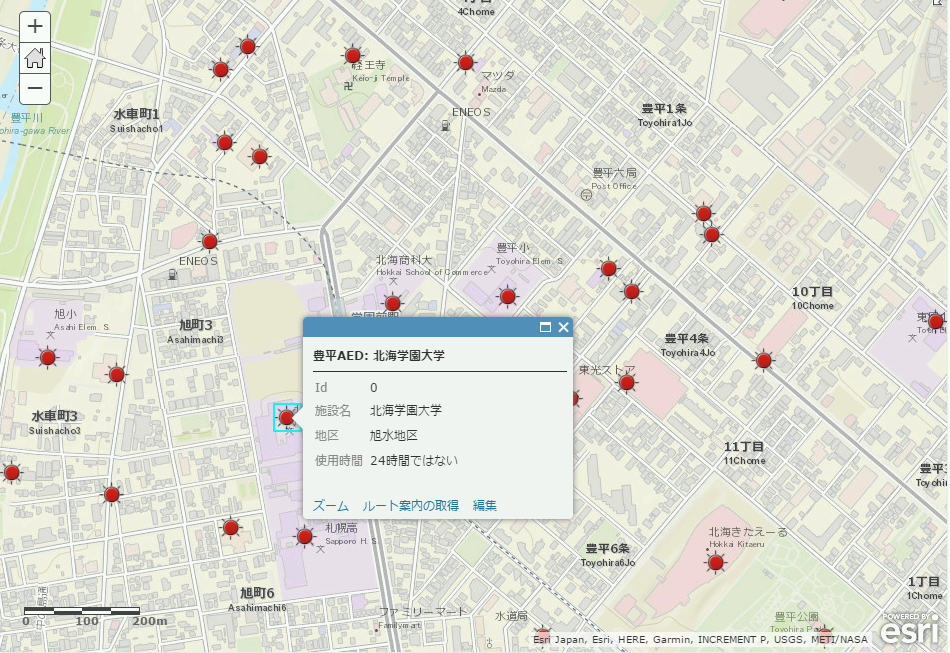Screen dimensions: 950x653
Task: Select AED marker next to マツダ label
Action: [465, 63]
